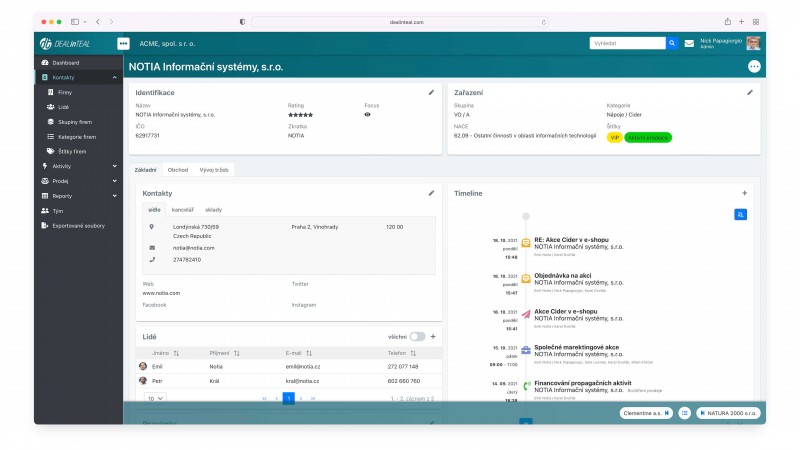Toggle the Focus eye icon
Image resolution: width=800 pixels, height=450 pixels.
[x=368, y=115]
